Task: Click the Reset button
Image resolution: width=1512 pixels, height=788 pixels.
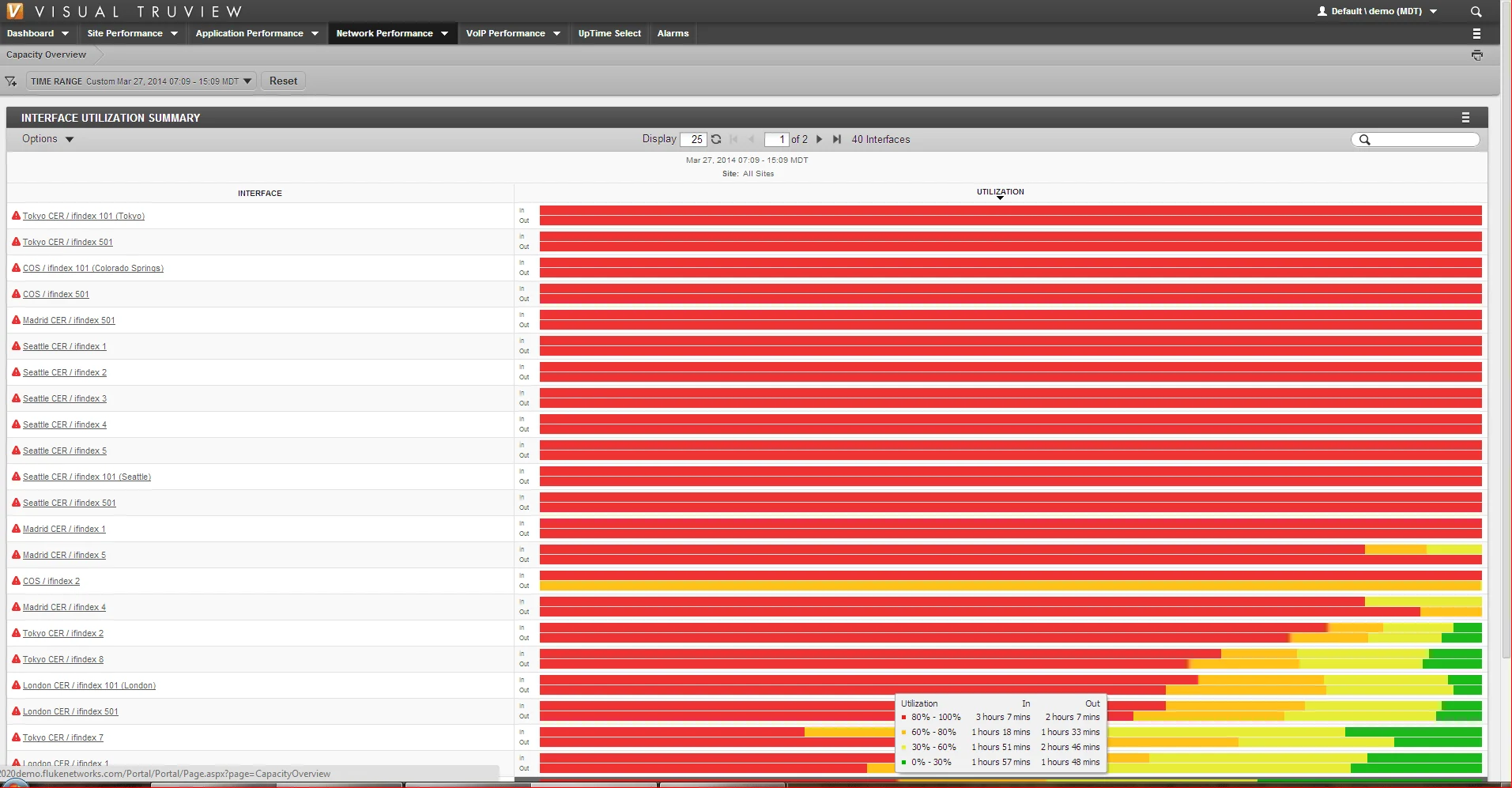Action: coord(283,81)
